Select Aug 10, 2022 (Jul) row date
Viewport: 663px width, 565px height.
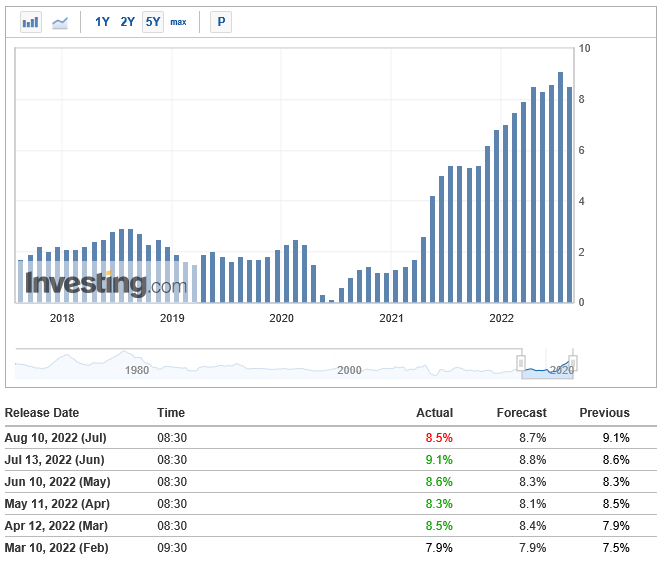(55, 438)
